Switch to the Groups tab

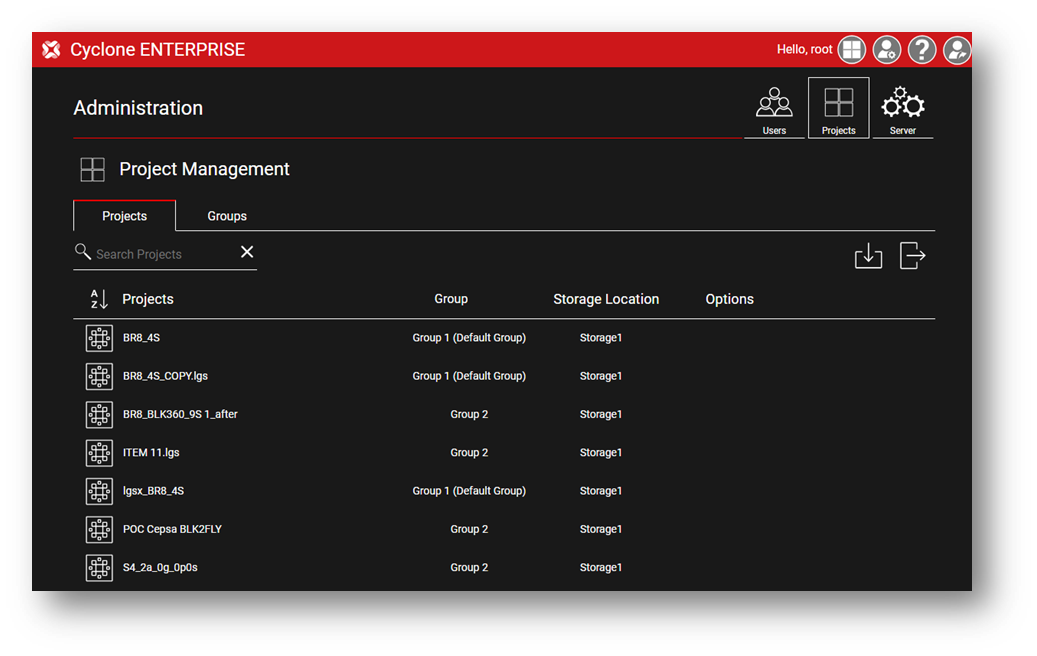click(227, 216)
